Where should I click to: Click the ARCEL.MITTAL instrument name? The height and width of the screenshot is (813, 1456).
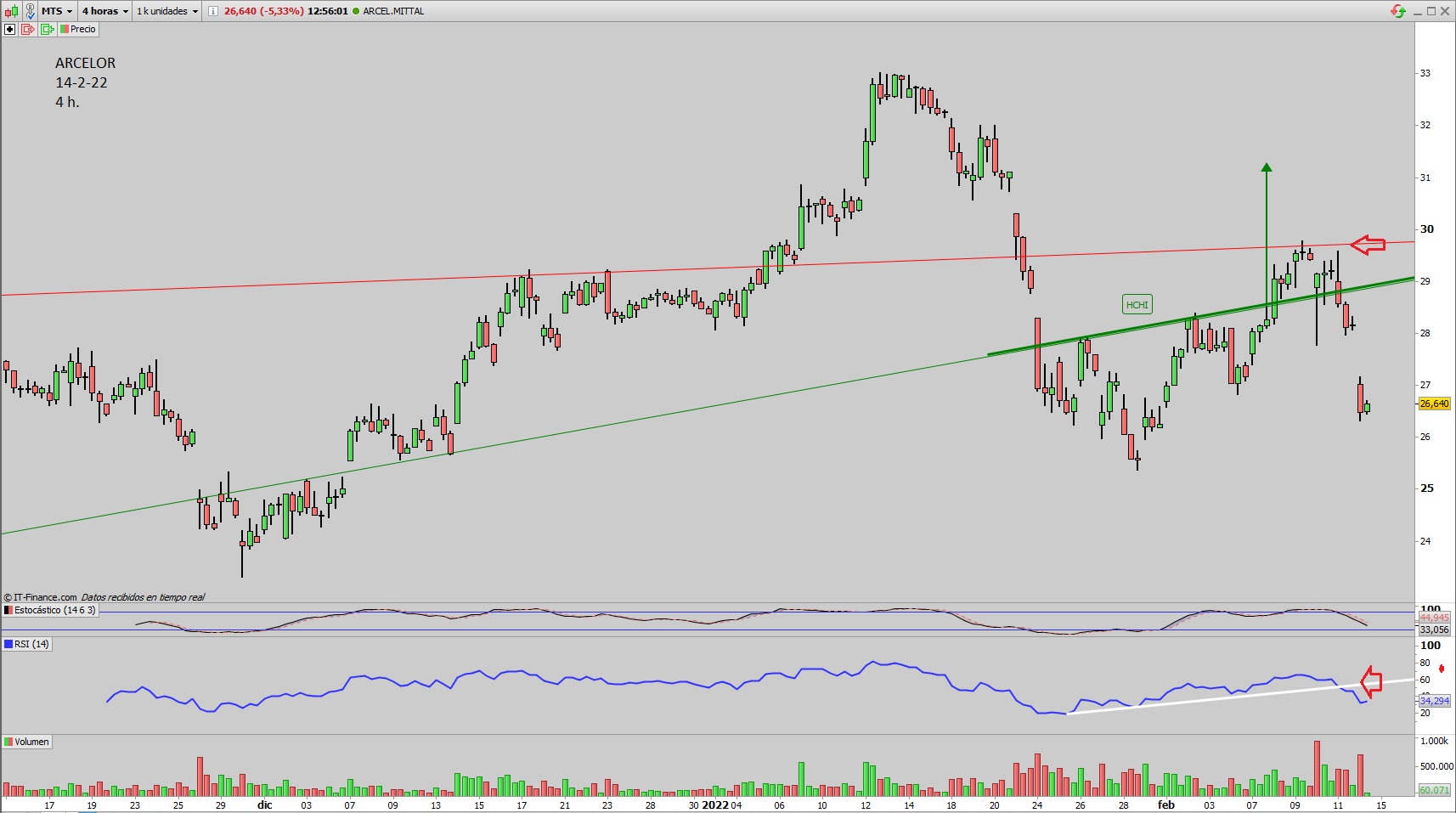(393, 11)
